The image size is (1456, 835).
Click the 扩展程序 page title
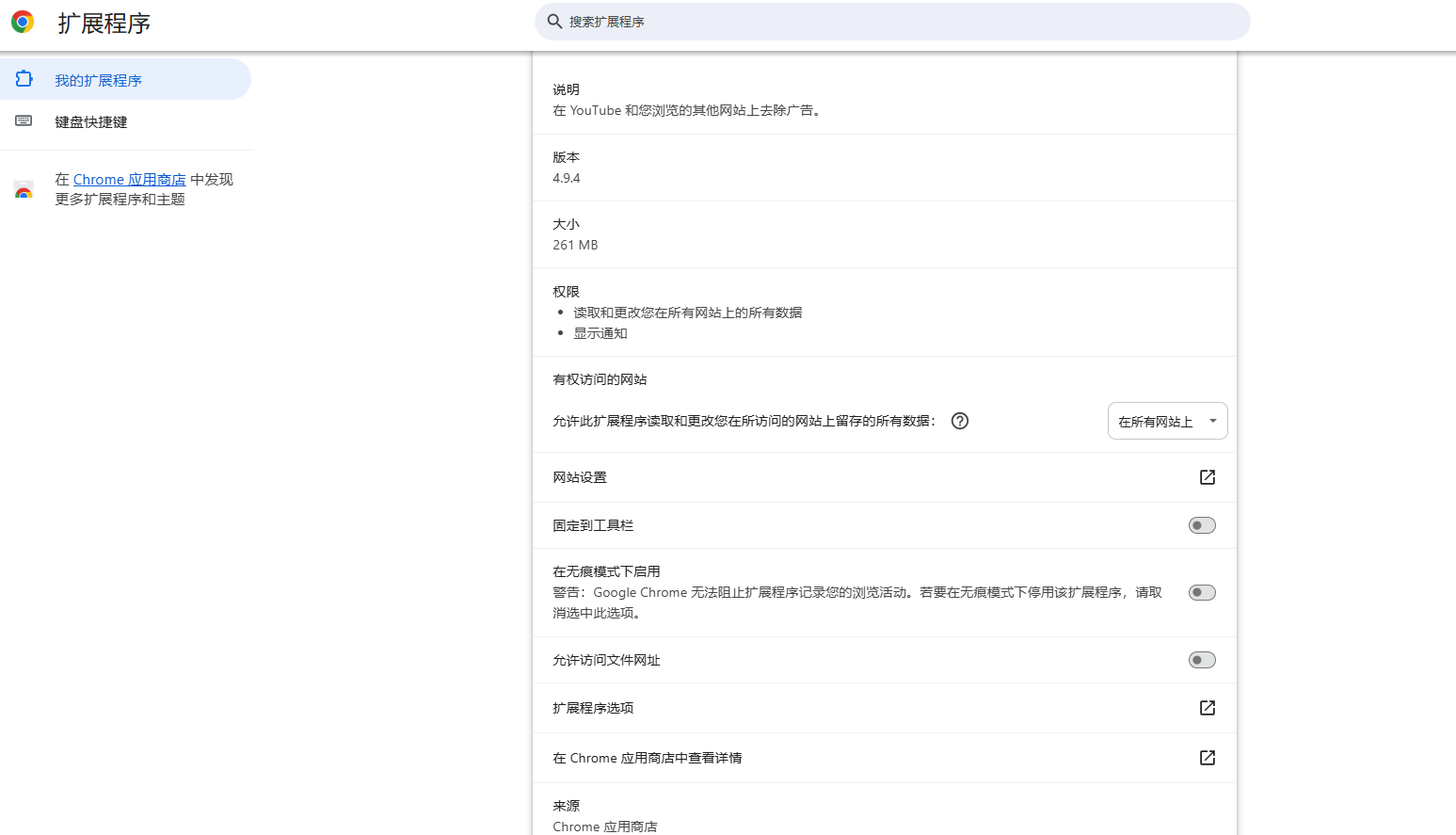coord(104,23)
